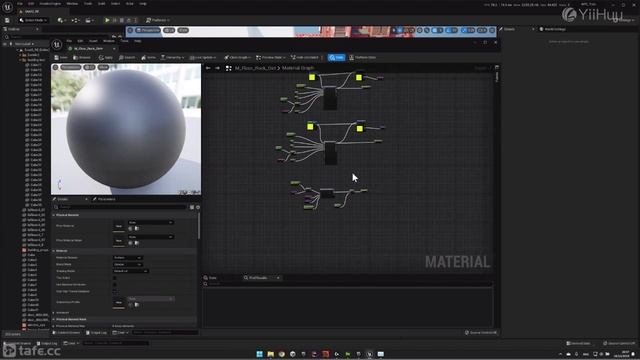Open the Phys Material asset dropdown

[x=150, y=222]
